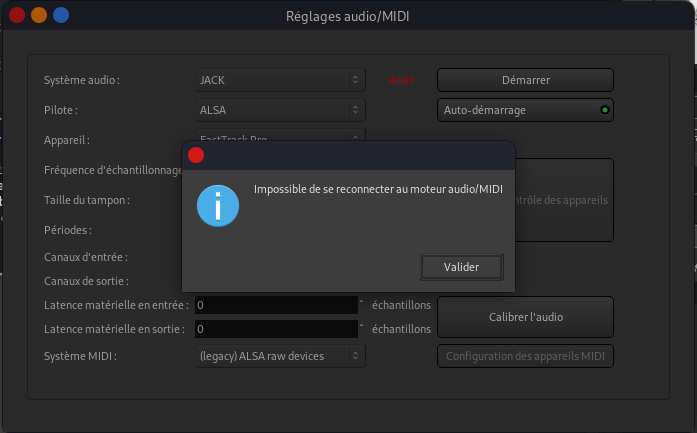
Task: Close the error dialog with its red button
Action: coord(196,154)
